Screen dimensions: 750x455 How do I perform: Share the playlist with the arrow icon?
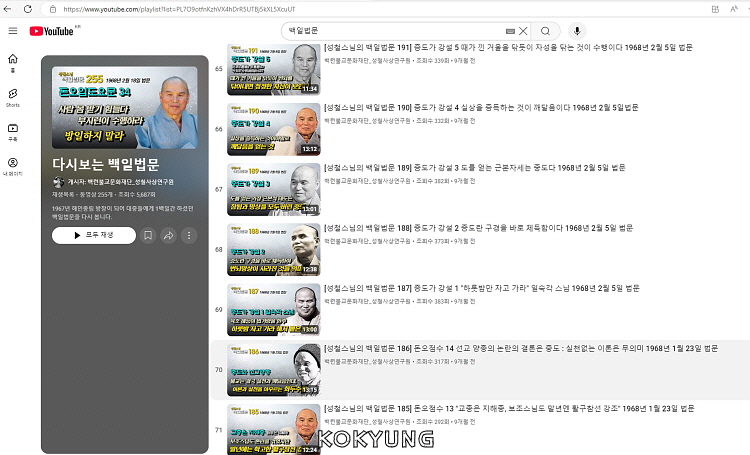point(169,235)
